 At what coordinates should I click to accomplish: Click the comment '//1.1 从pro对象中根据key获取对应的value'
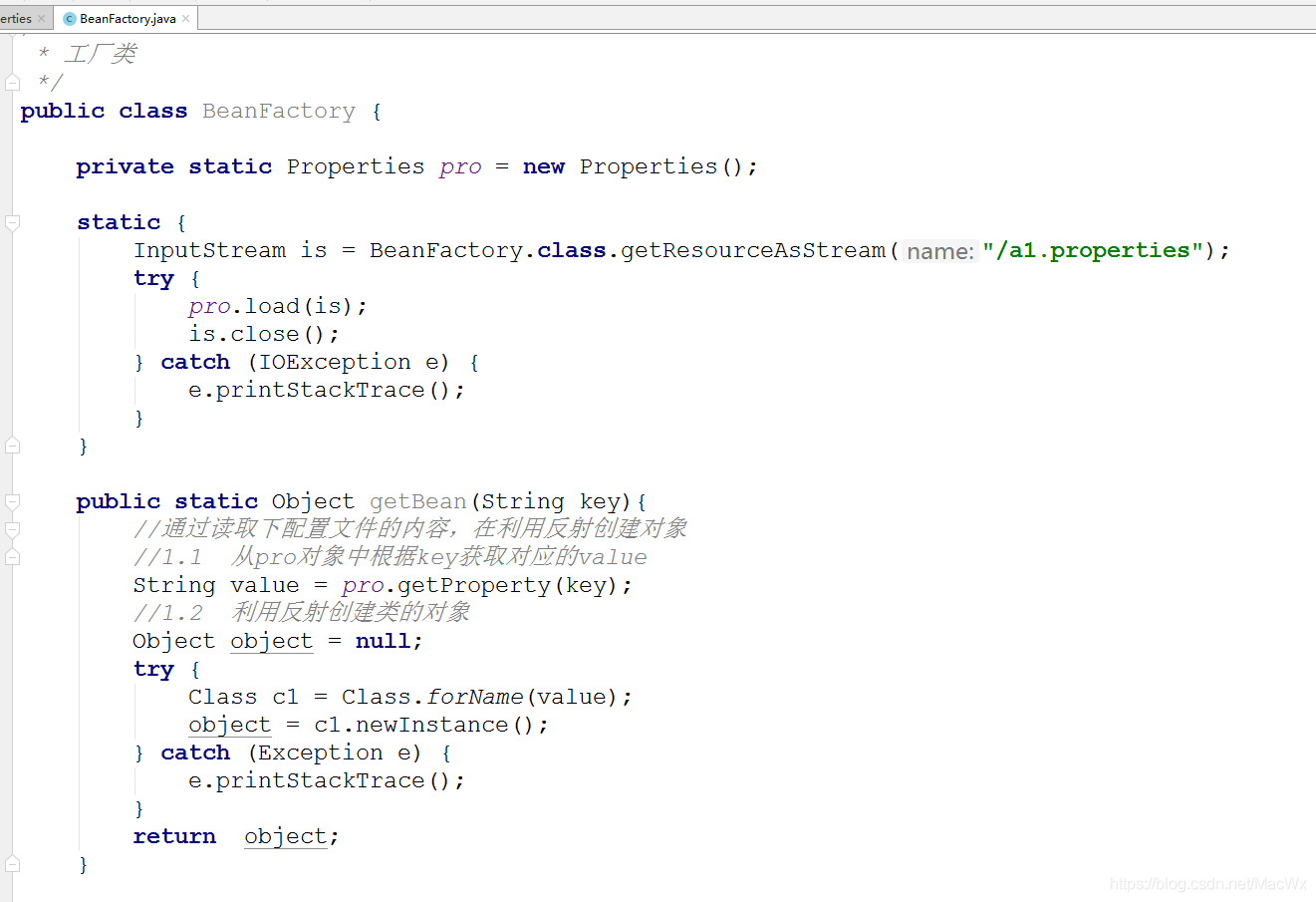click(391, 557)
